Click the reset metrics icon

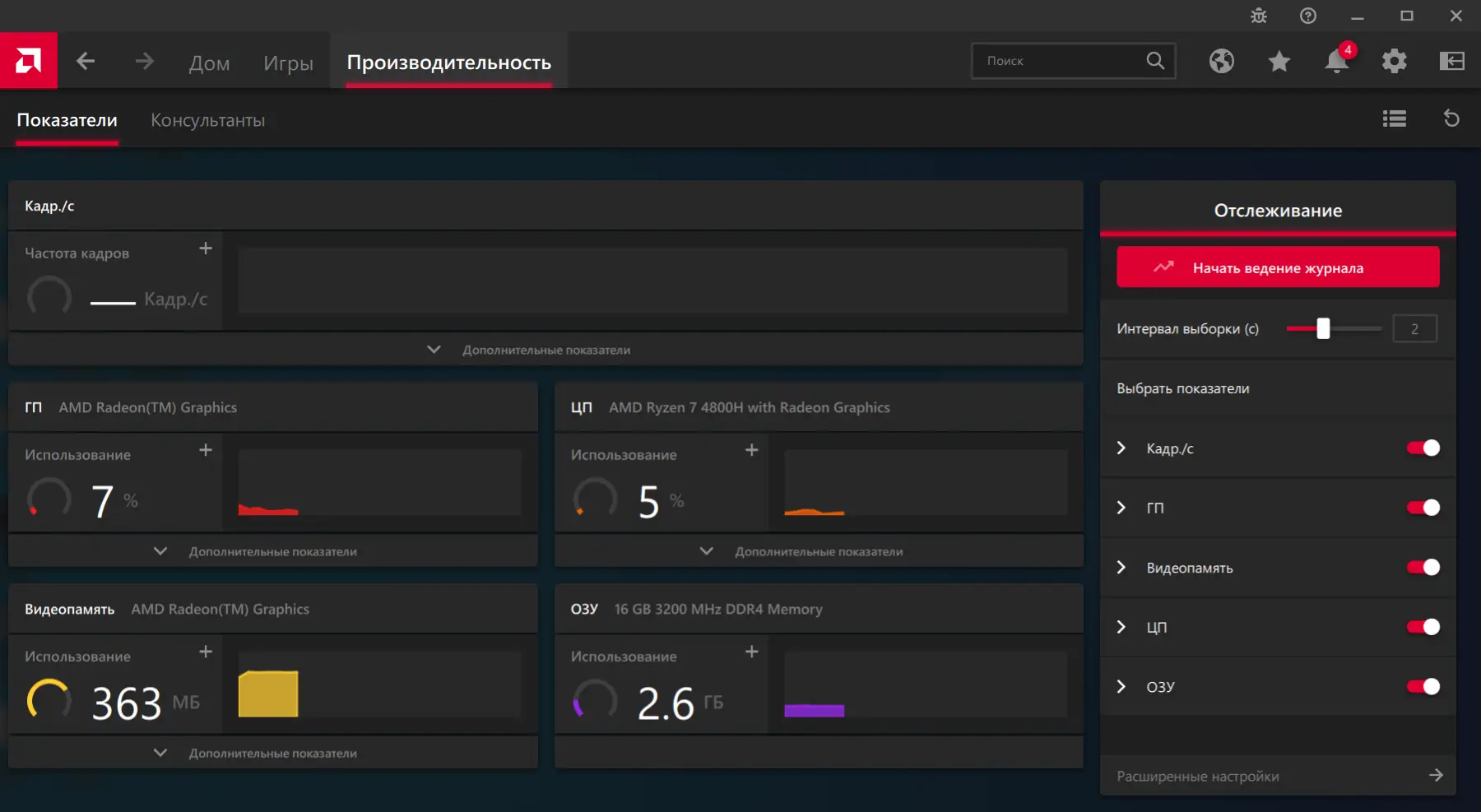click(x=1452, y=118)
